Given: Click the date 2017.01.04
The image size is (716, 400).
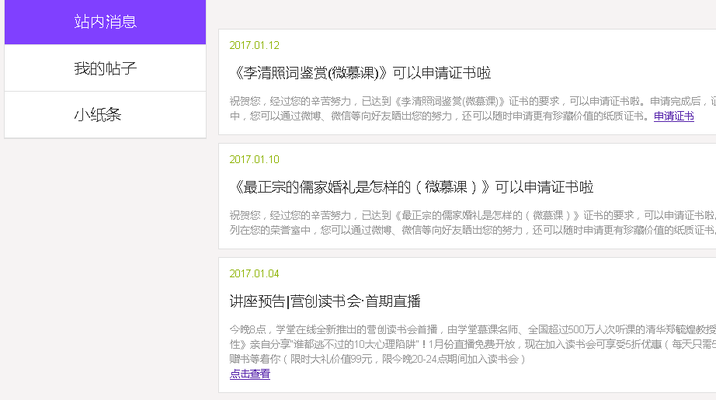Looking at the screenshot, I should pyautogui.click(x=254, y=274).
